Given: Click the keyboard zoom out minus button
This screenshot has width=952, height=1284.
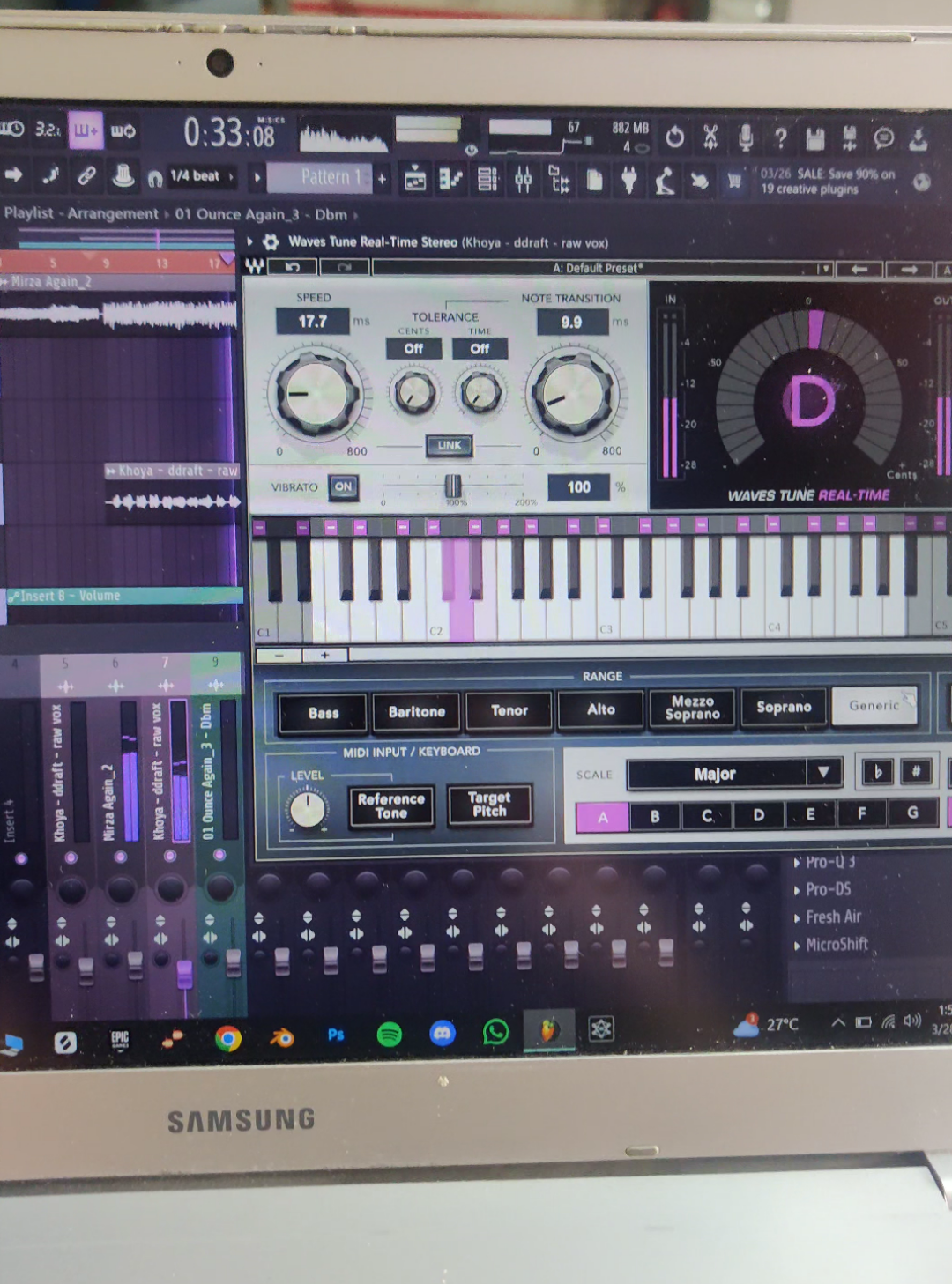Looking at the screenshot, I should tap(279, 655).
